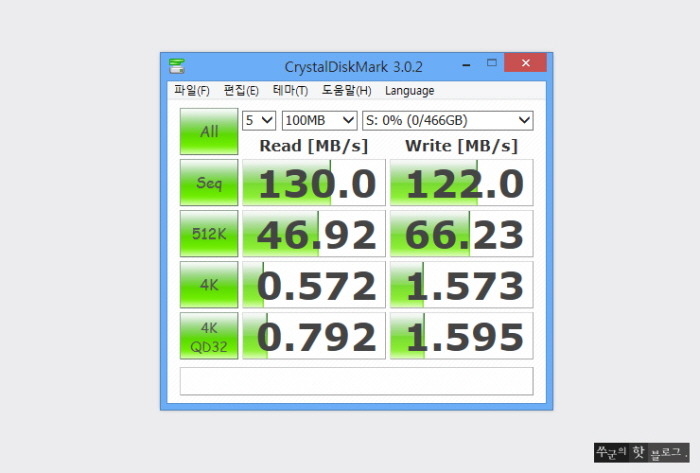Image resolution: width=700 pixels, height=473 pixels.
Task: Click the empty comment field at bottom
Action: (x=356, y=381)
